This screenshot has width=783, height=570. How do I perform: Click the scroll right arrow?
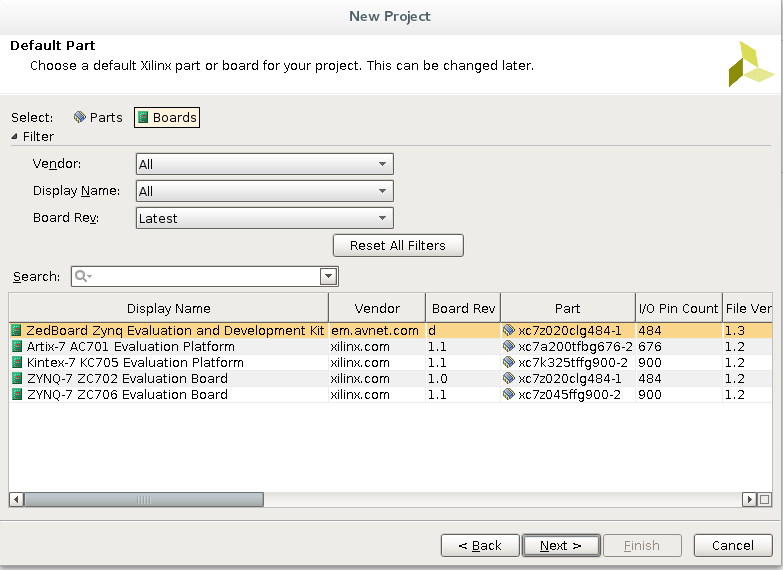(749, 499)
